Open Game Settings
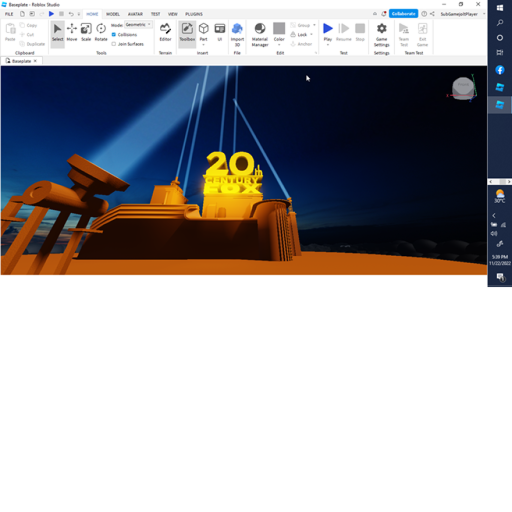Viewport: 512px width, 512px height. [381, 35]
